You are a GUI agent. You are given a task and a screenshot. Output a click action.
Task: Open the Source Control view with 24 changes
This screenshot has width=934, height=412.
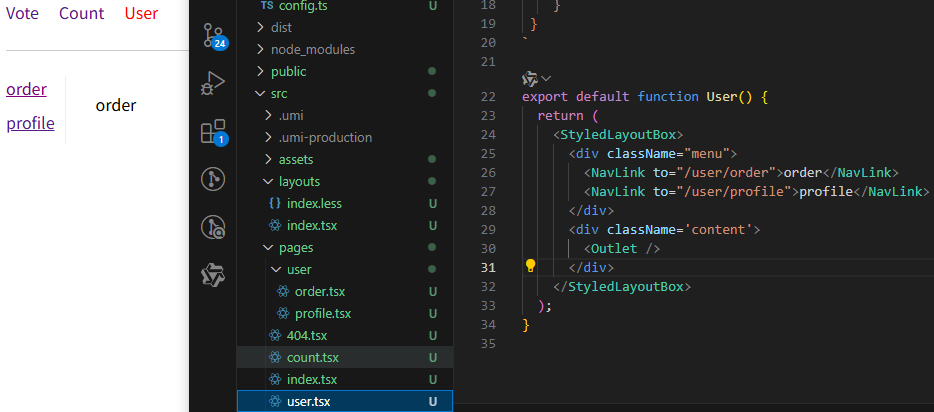coord(213,36)
